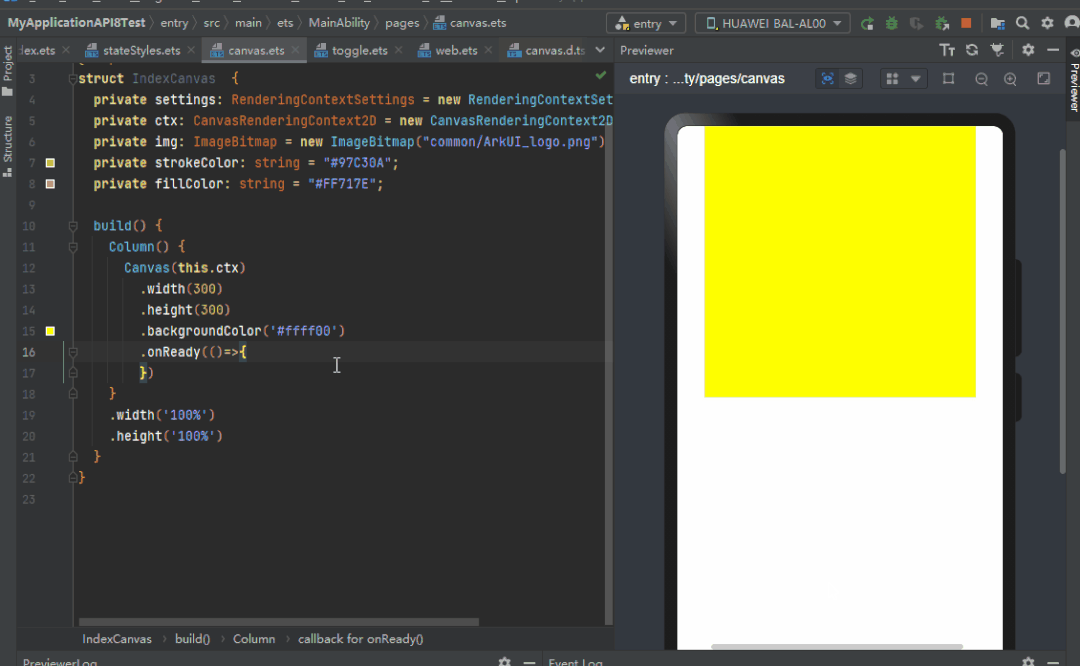Screen dimensions: 1080x666
Task: Select build() in the bottom breadcrumb
Action: pos(192,639)
